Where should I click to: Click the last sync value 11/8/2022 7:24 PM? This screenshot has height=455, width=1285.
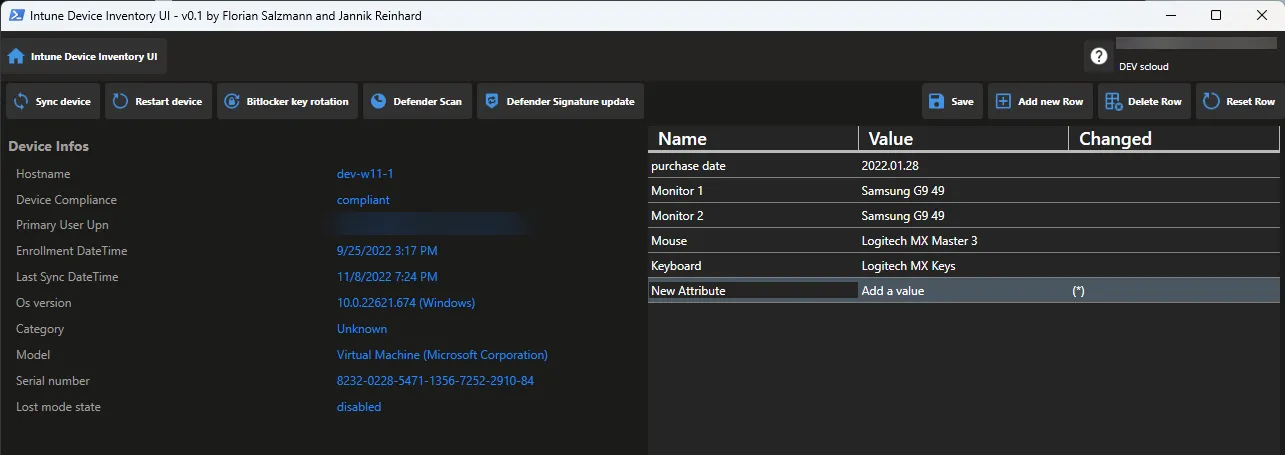tap(387, 277)
